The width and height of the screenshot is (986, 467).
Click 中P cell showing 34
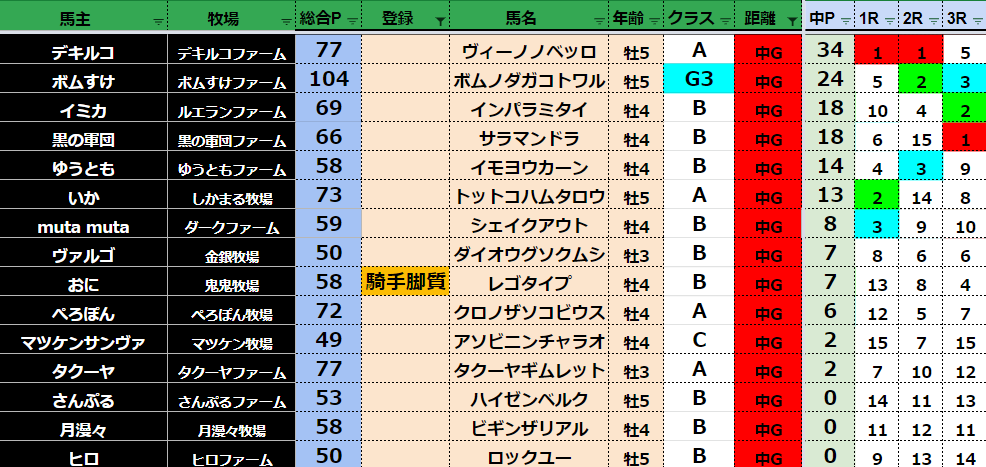[830, 51]
